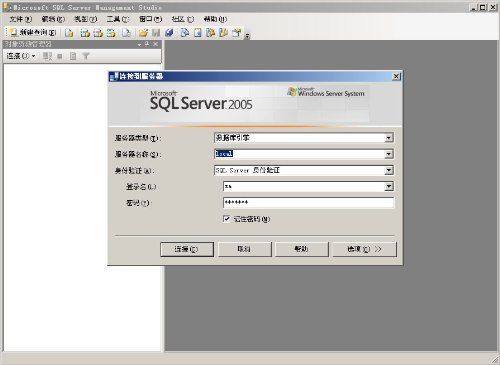Toggle the Remember password (记住密码) checkbox
Screen dimensions: 500x365
(227, 219)
